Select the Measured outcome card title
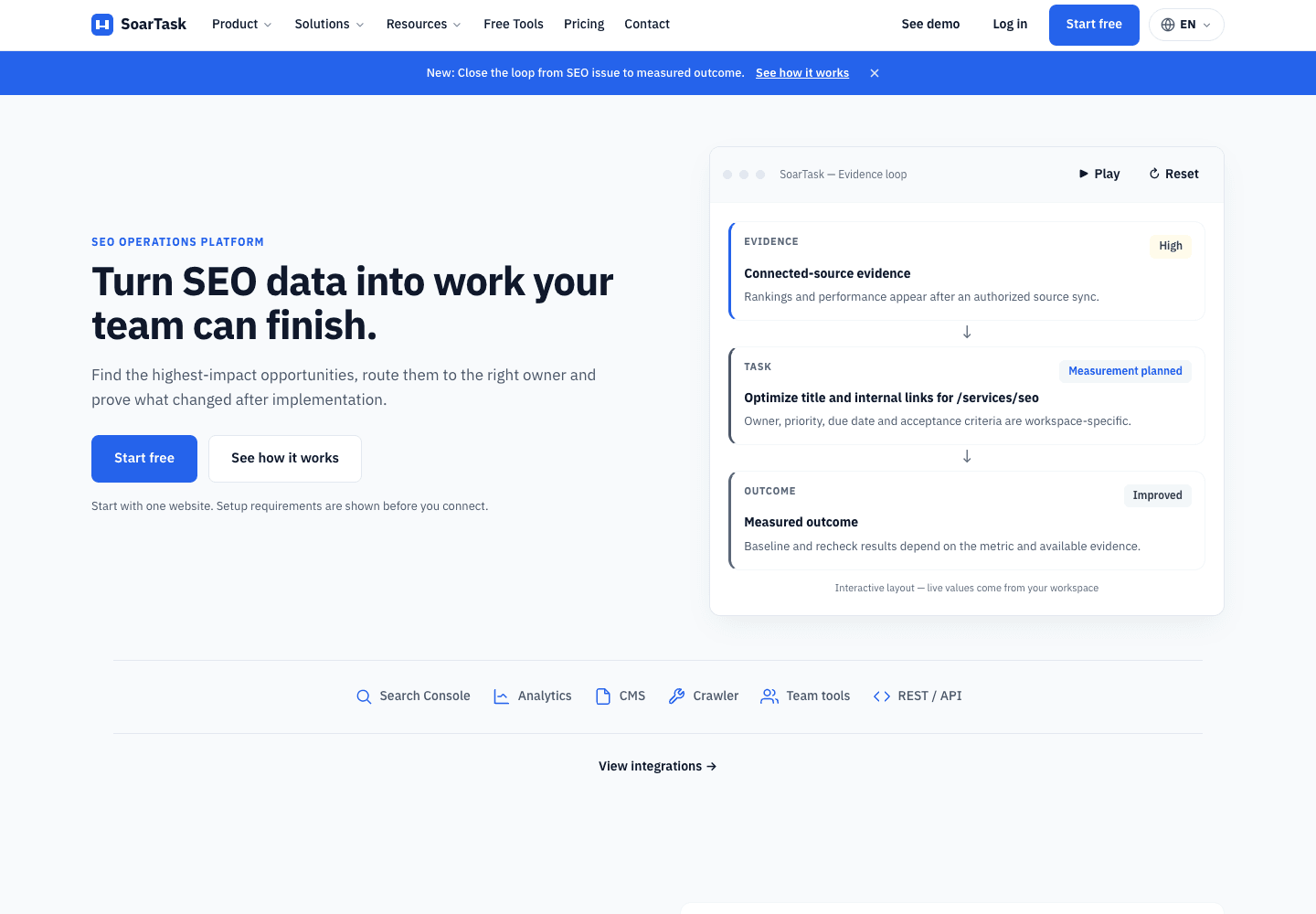This screenshot has width=1316, height=914. [x=801, y=522]
